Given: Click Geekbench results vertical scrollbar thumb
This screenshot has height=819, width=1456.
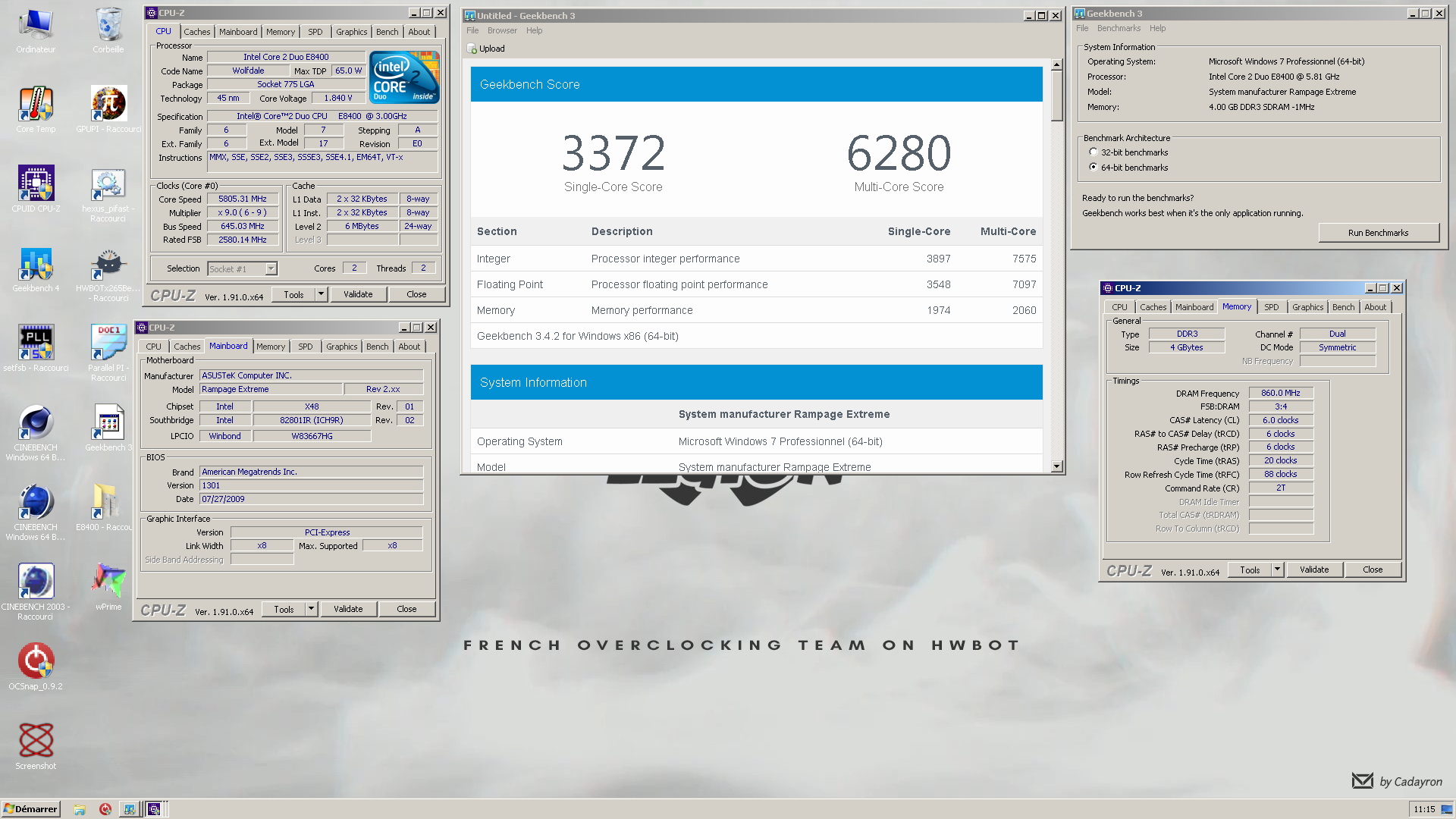Looking at the screenshot, I should click(1056, 96).
